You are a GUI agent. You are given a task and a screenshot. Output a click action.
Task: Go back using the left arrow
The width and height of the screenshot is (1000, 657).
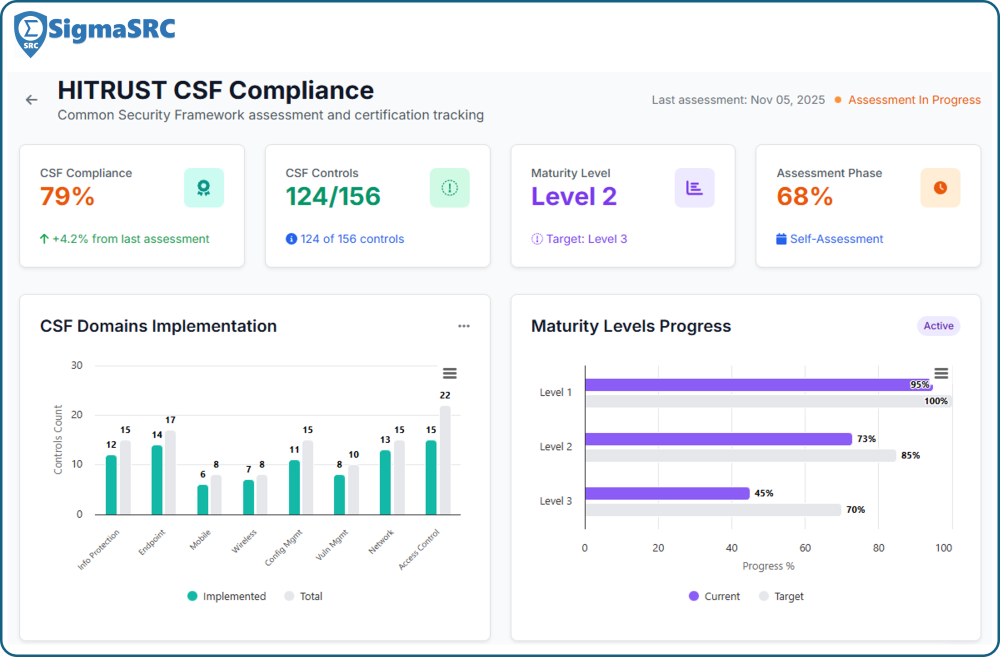(x=31, y=100)
